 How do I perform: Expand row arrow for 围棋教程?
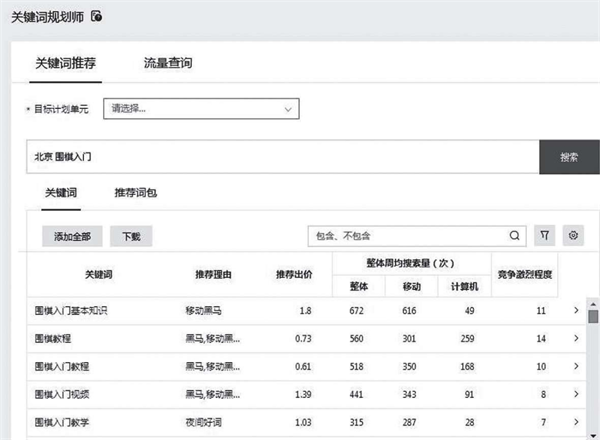(x=575, y=339)
